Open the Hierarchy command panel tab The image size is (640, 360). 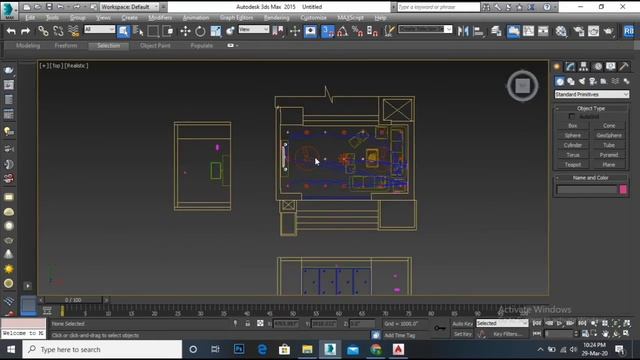tap(584, 67)
